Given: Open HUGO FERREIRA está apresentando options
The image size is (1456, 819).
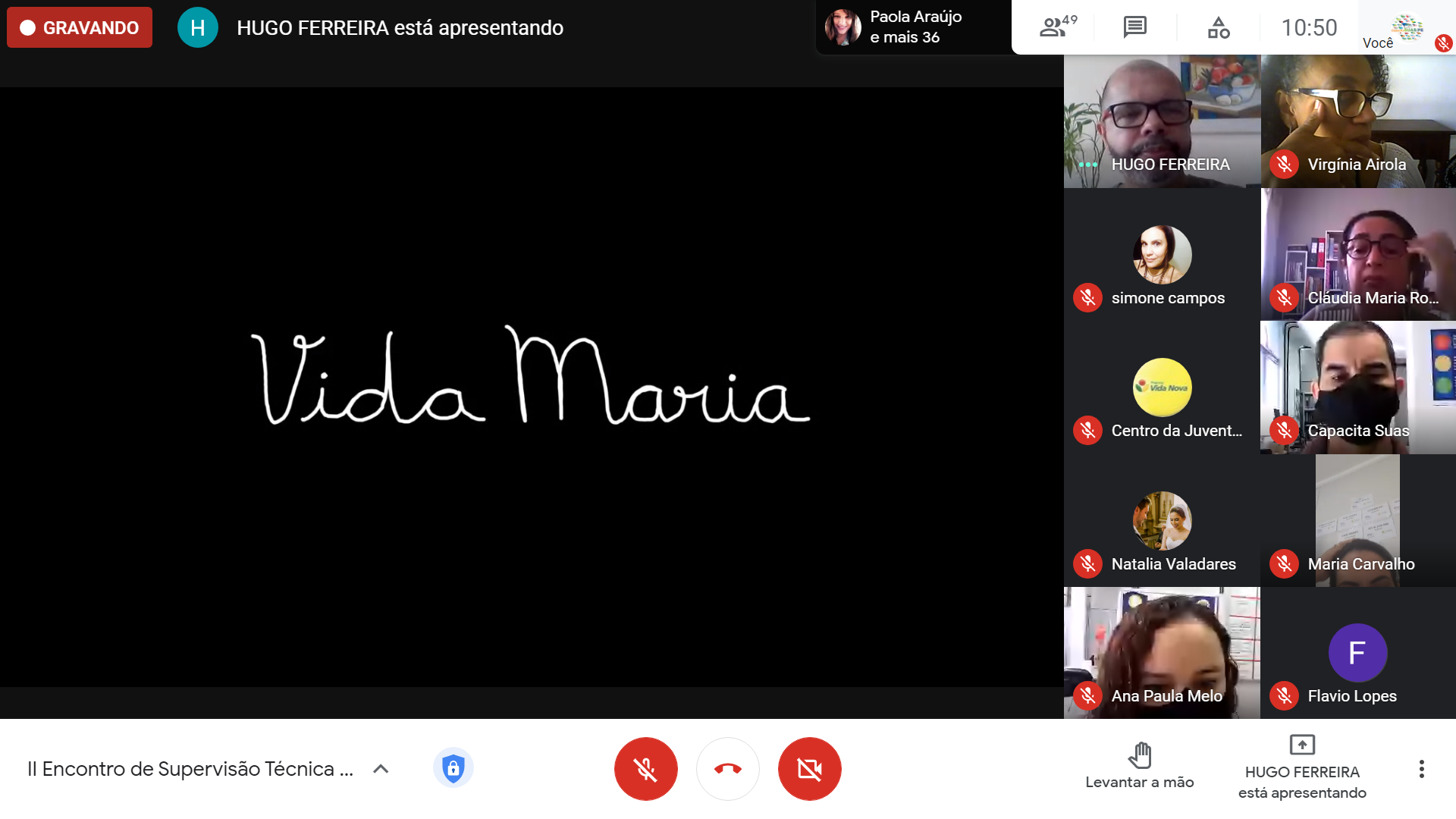Looking at the screenshot, I should [x=1302, y=769].
